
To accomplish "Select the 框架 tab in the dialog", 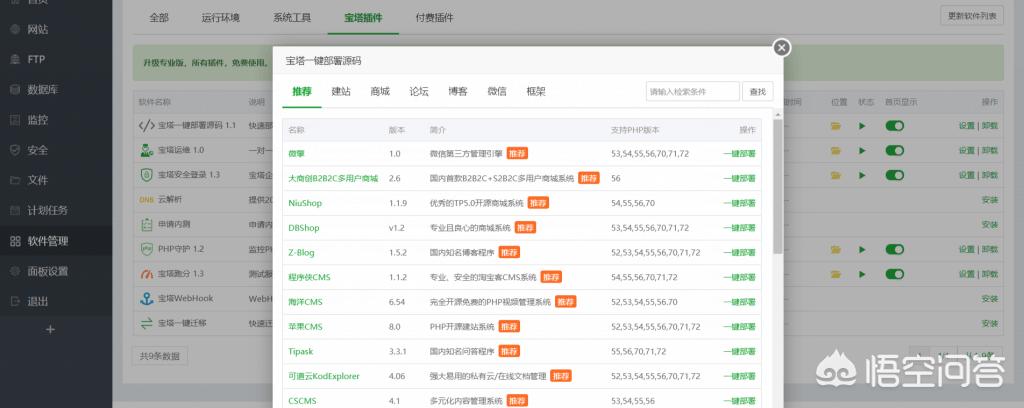I will [536, 92].
